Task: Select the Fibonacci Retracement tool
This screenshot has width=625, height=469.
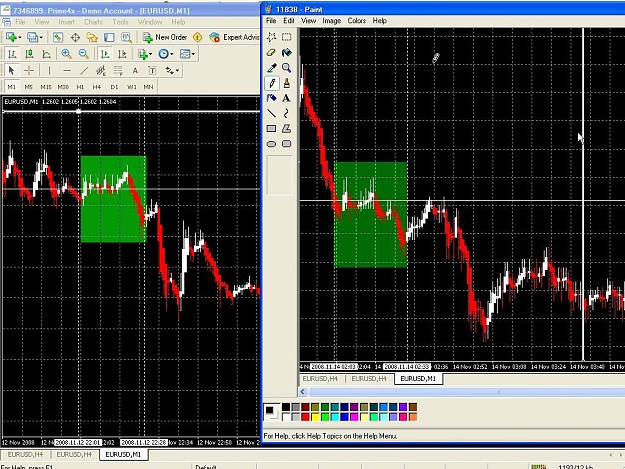Action: (x=118, y=71)
